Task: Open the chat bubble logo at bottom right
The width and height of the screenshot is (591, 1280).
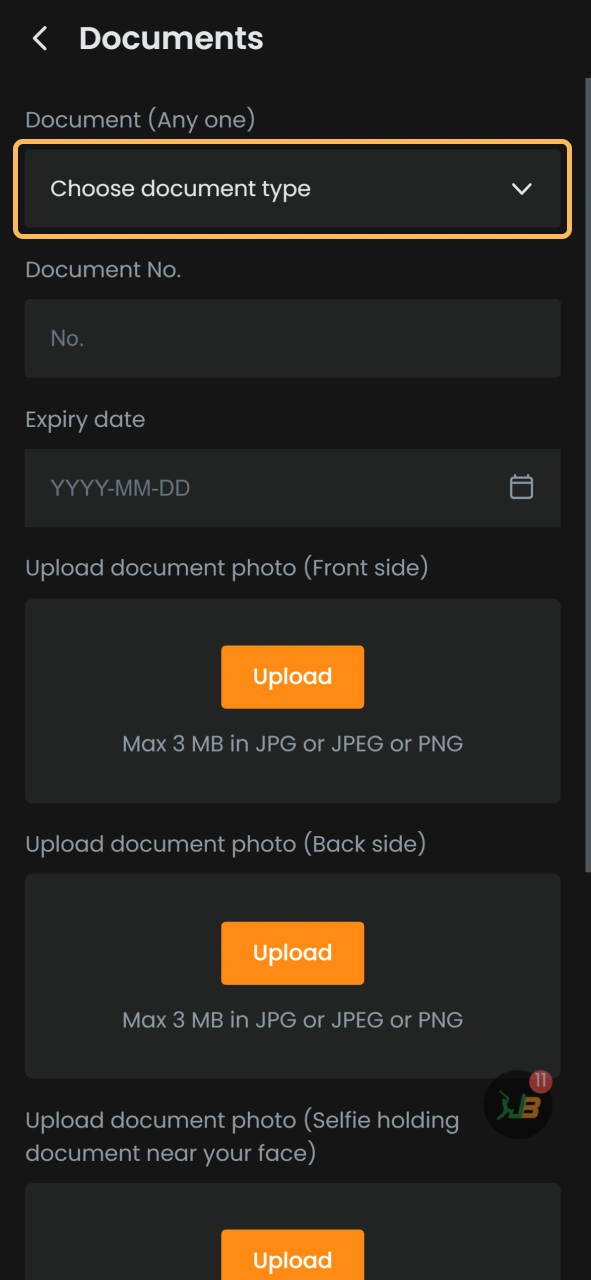Action: pos(516,1105)
